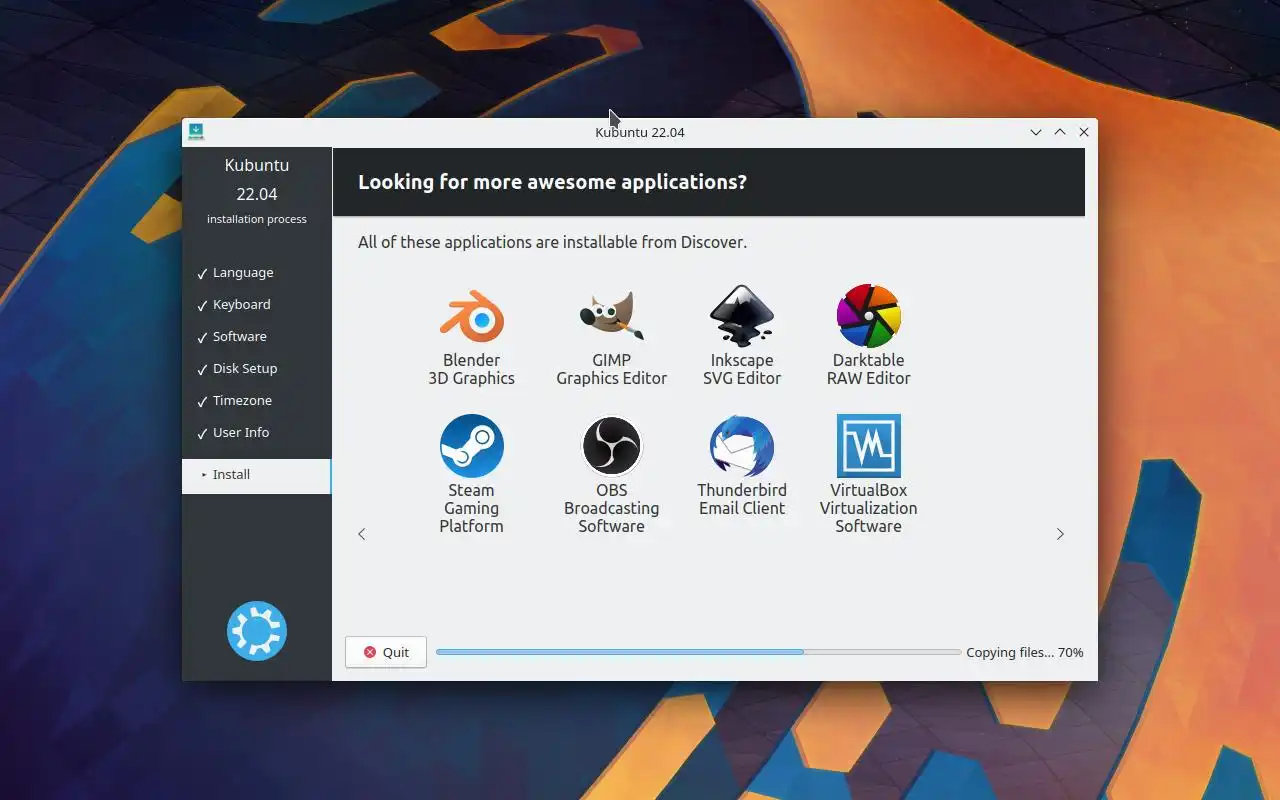Click the Blender 3D Graphics icon
Image resolution: width=1280 pixels, height=800 pixels.
coord(472,316)
